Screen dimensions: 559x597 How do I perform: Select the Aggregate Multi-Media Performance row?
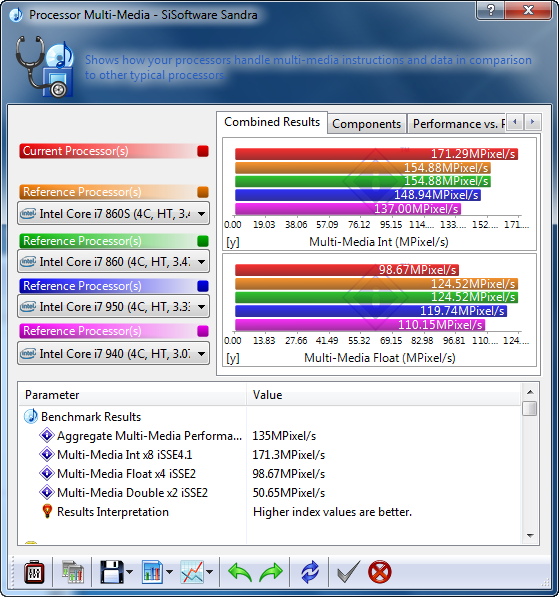pos(270,436)
